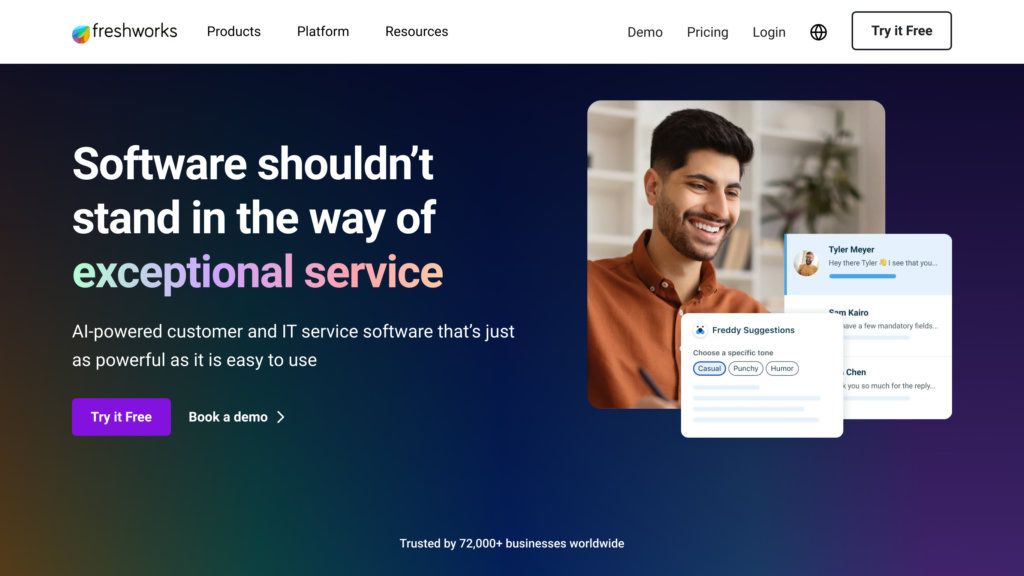Click the Freshworks logo icon

[81, 33]
